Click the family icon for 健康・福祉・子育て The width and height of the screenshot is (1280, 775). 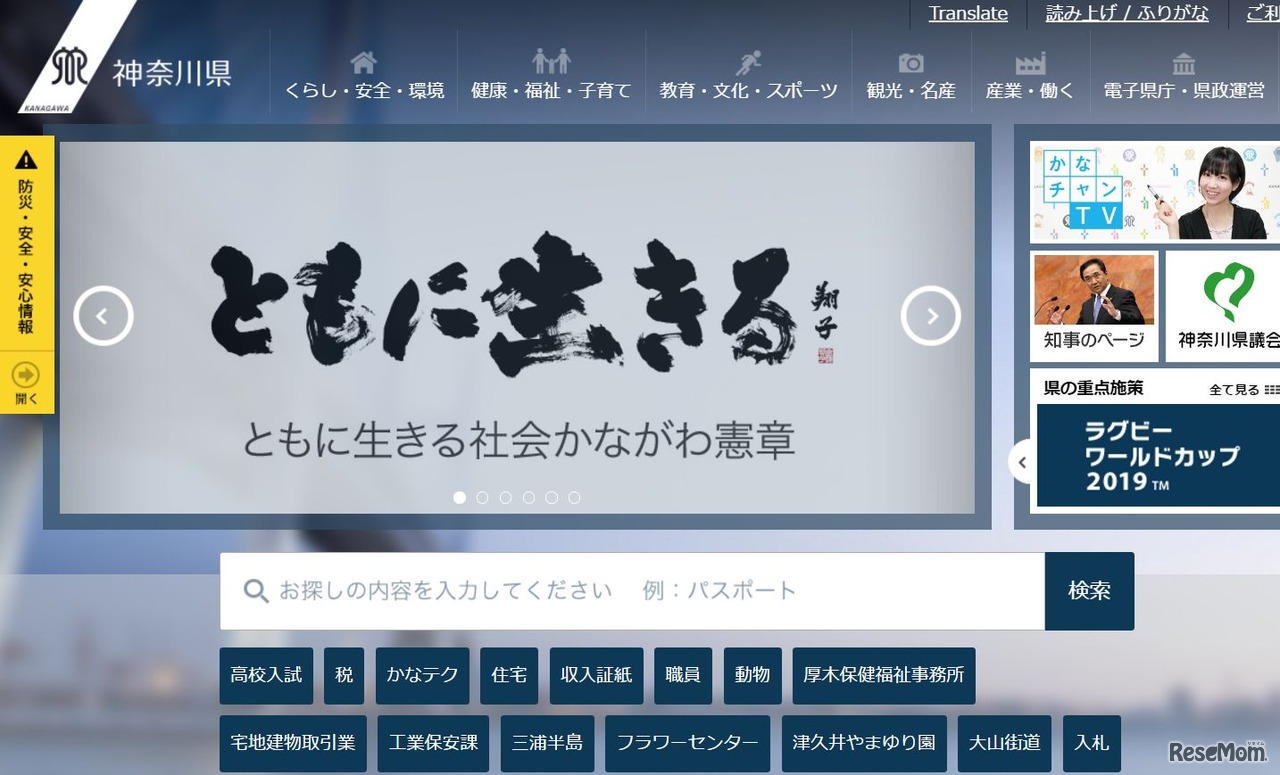click(x=551, y=61)
